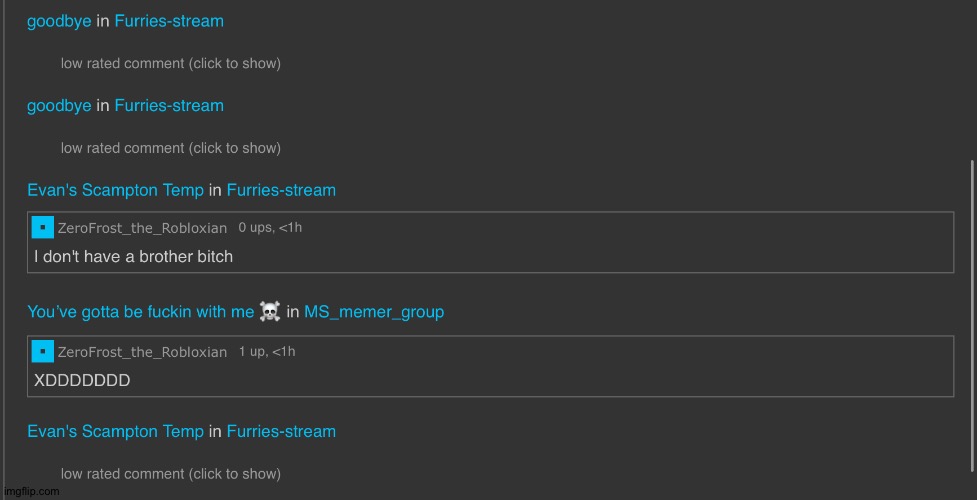
Task: Click ZeroFrost's avatar on the brother comment
Action: point(43,228)
